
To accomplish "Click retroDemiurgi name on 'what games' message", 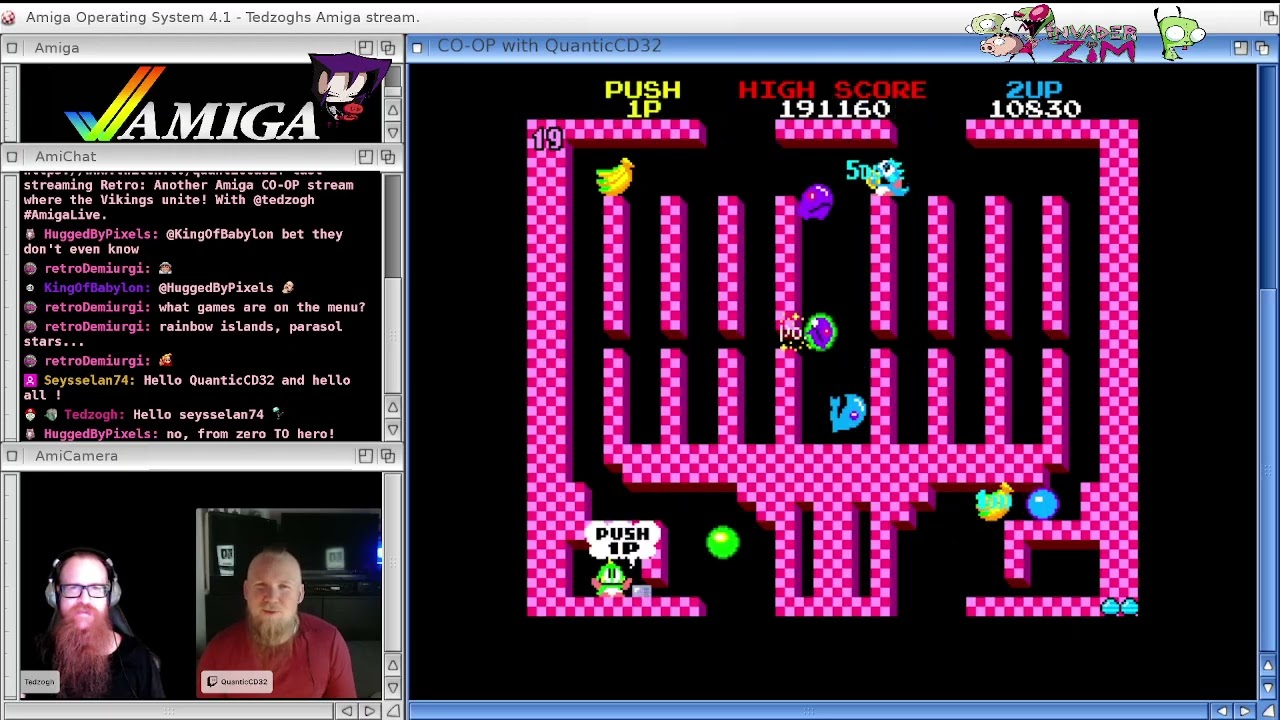I will tap(96, 307).
